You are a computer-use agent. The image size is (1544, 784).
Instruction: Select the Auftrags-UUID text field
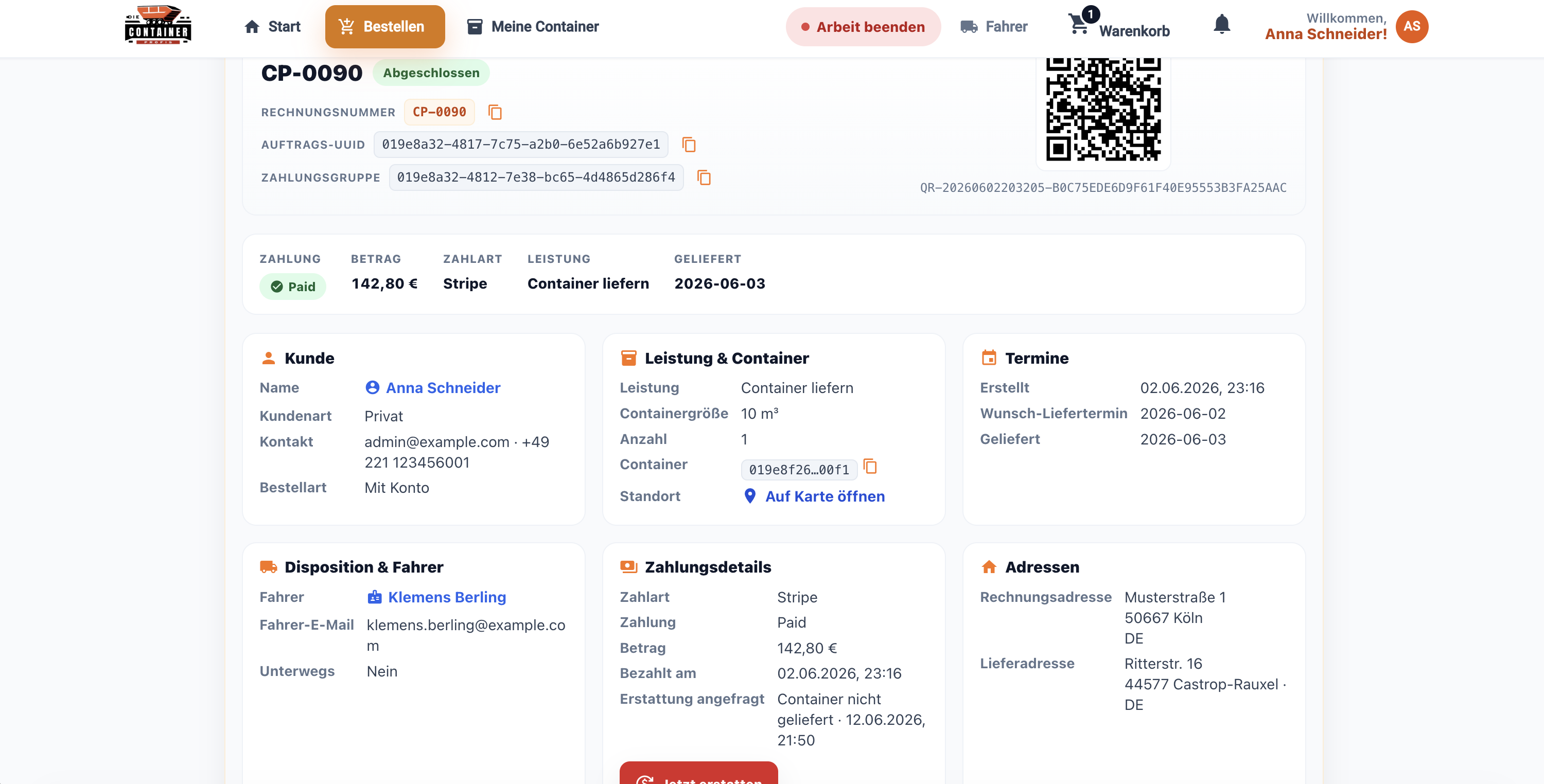point(521,145)
